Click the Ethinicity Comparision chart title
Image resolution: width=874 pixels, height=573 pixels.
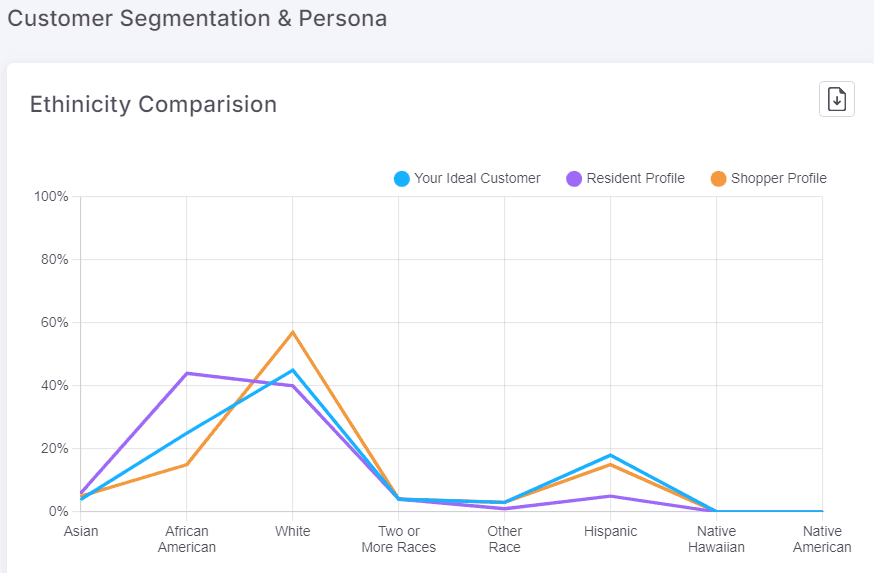(x=153, y=104)
